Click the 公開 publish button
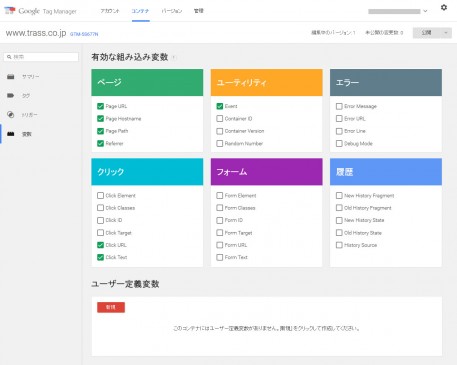The image size is (457, 365). [x=427, y=33]
